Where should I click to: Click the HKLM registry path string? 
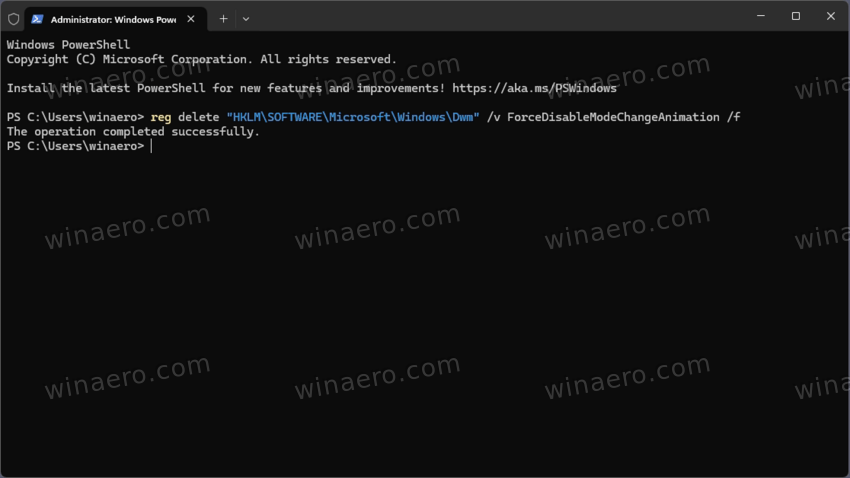[353, 118]
